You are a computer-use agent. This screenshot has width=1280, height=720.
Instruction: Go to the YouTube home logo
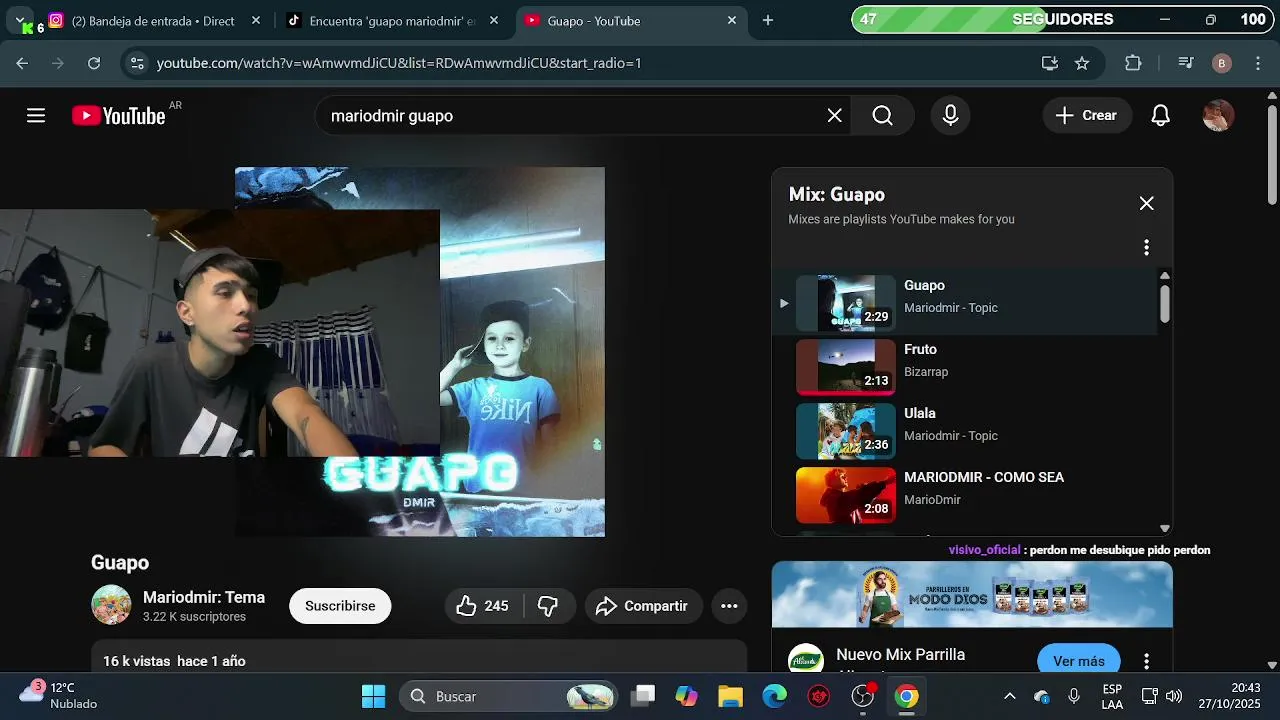point(119,116)
